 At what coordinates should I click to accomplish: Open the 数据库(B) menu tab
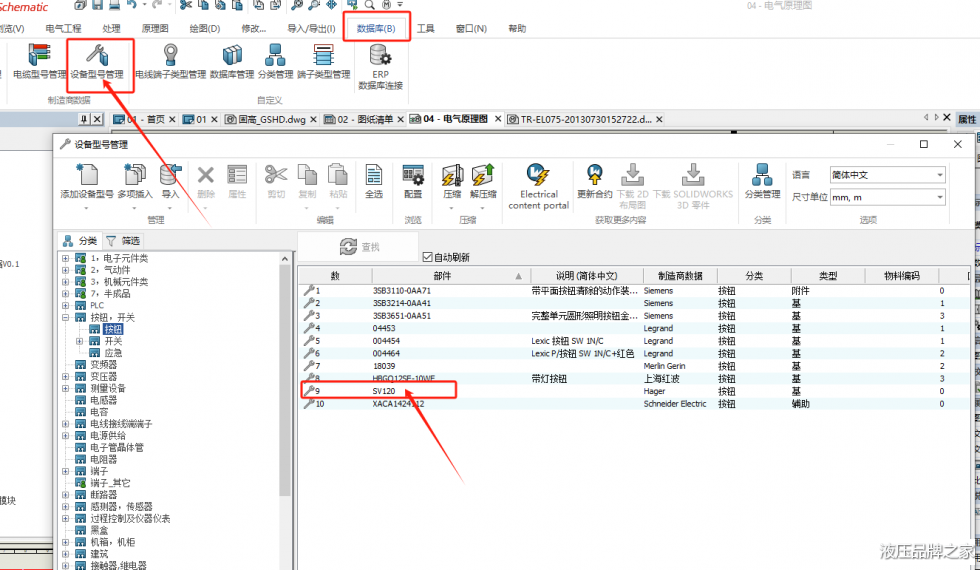376,28
